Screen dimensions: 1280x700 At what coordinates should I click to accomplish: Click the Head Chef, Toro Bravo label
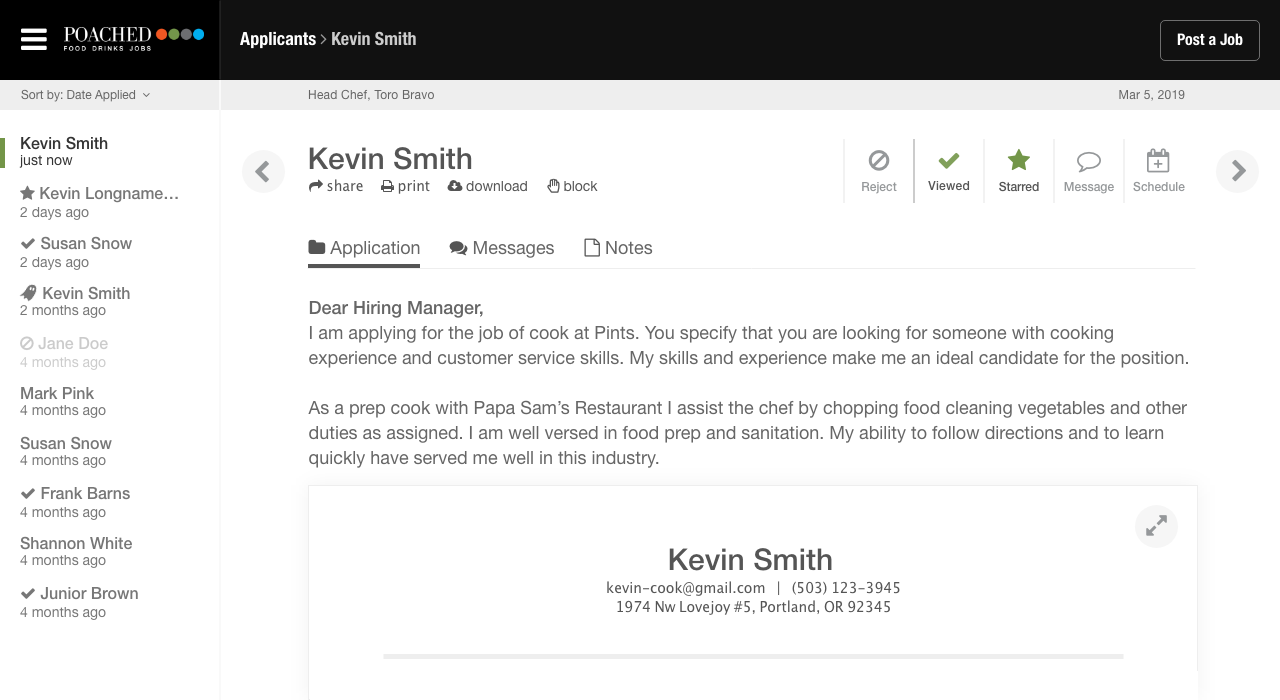click(x=371, y=95)
